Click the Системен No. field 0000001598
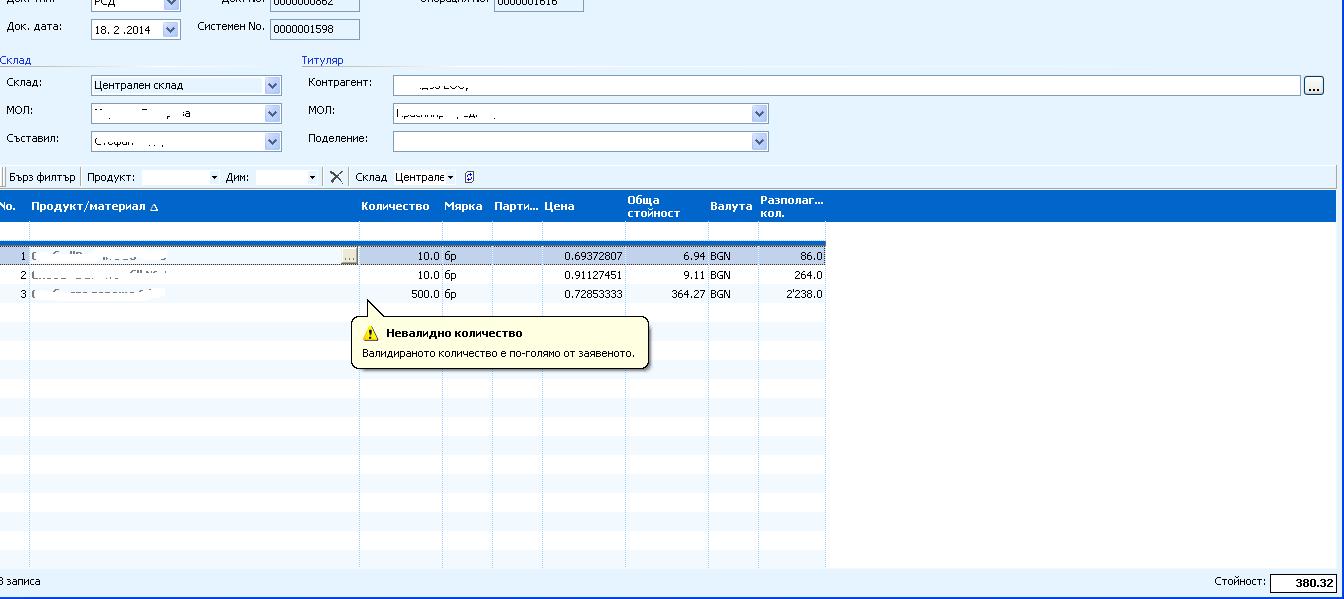 pos(314,30)
